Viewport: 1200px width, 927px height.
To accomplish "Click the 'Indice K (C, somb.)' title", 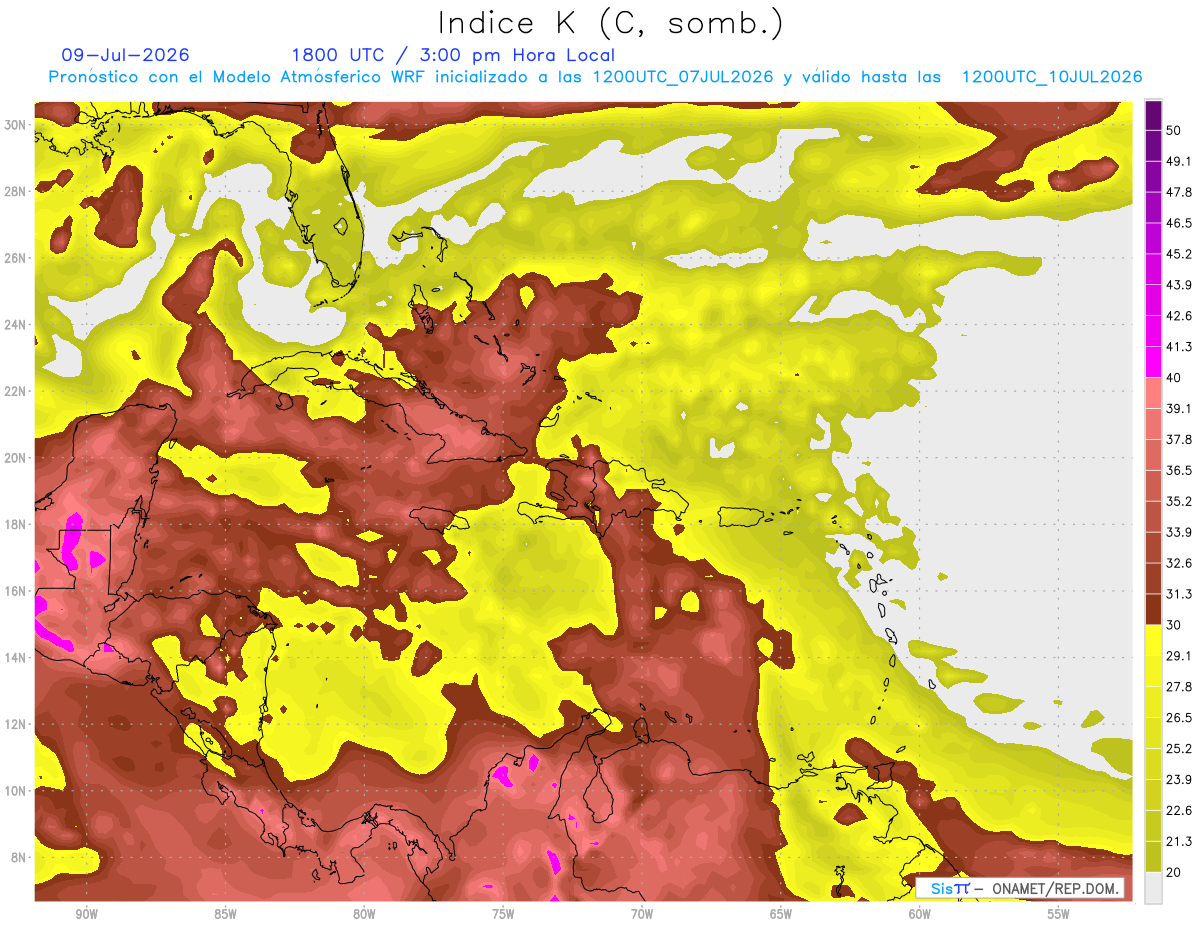I will 610,23.
